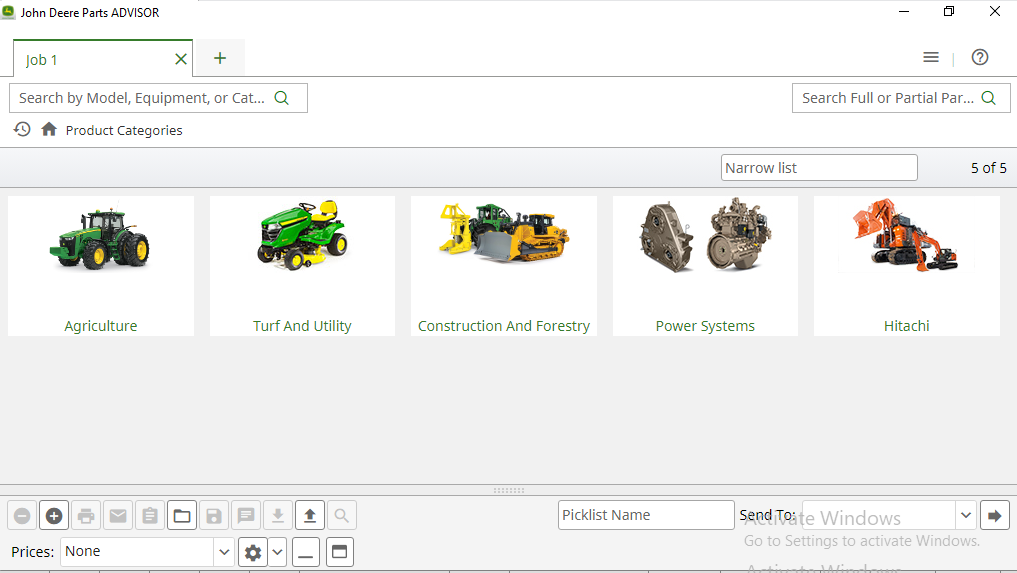The image size is (1017, 573).
Task: Open the help question mark icon
Action: click(x=980, y=58)
